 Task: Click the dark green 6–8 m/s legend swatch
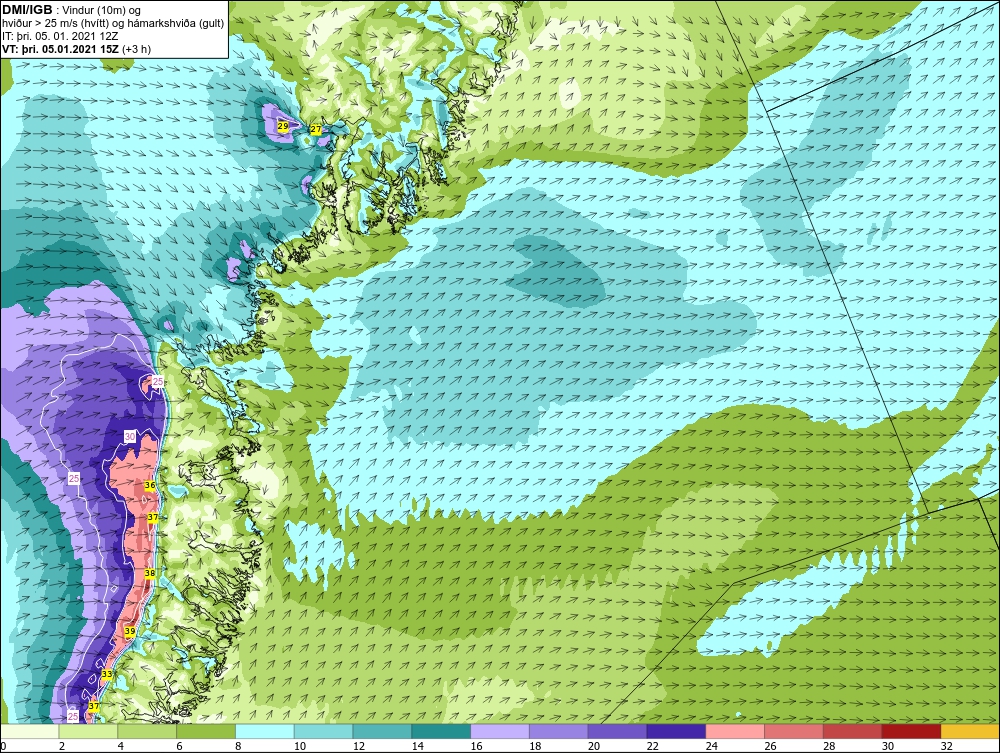pyautogui.click(x=206, y=731)
